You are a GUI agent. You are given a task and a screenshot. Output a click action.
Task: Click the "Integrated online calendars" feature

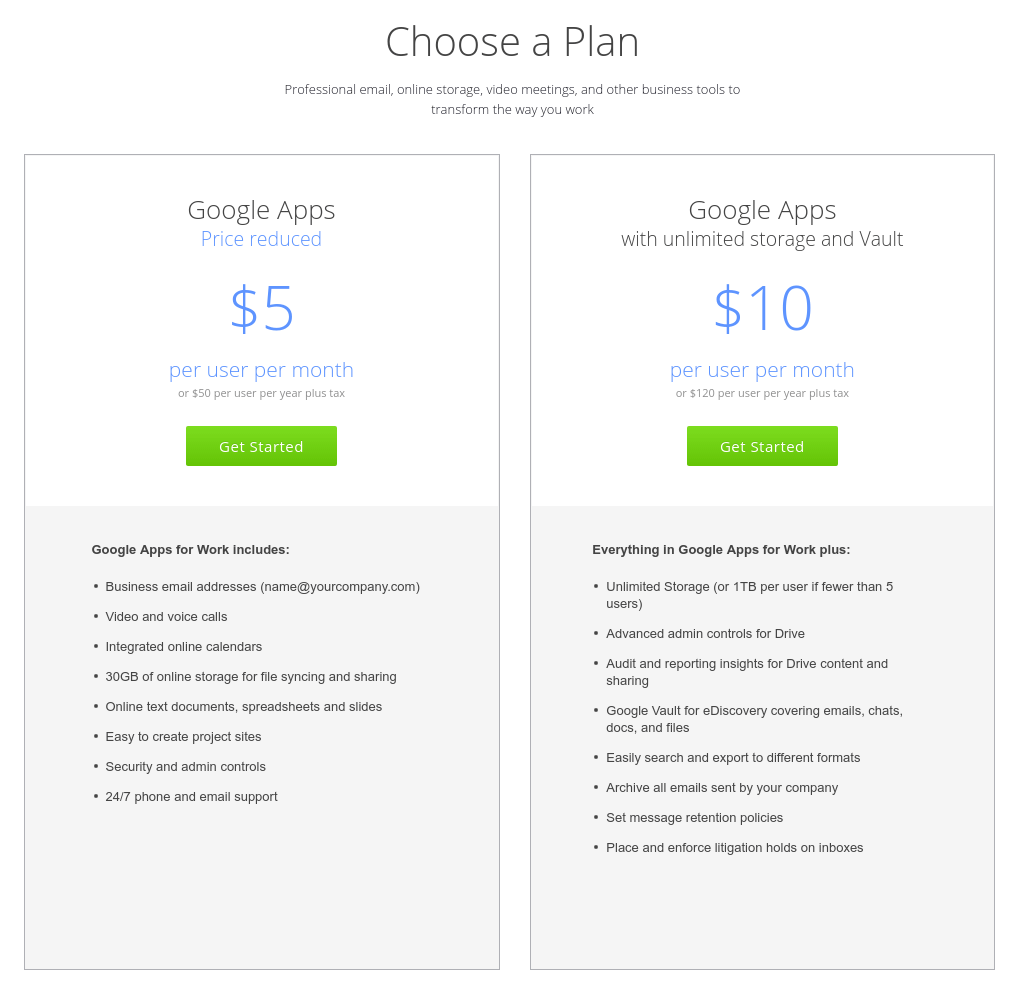tap(184, 647)
